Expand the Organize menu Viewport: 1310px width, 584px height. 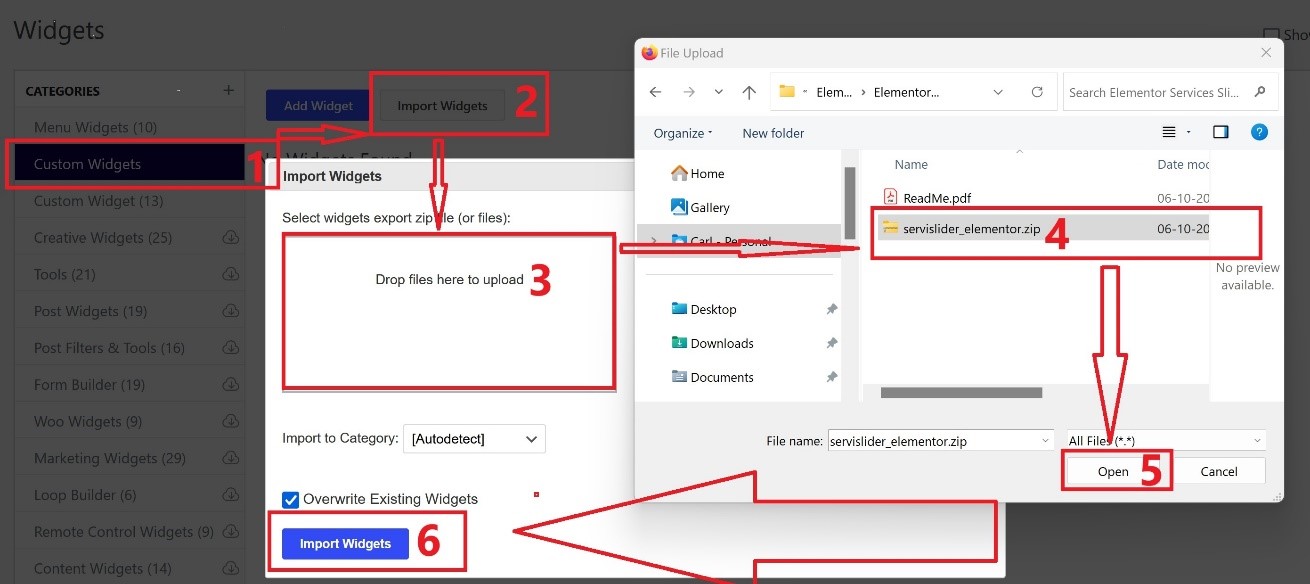pyautogui.click(x=682, y=132)
